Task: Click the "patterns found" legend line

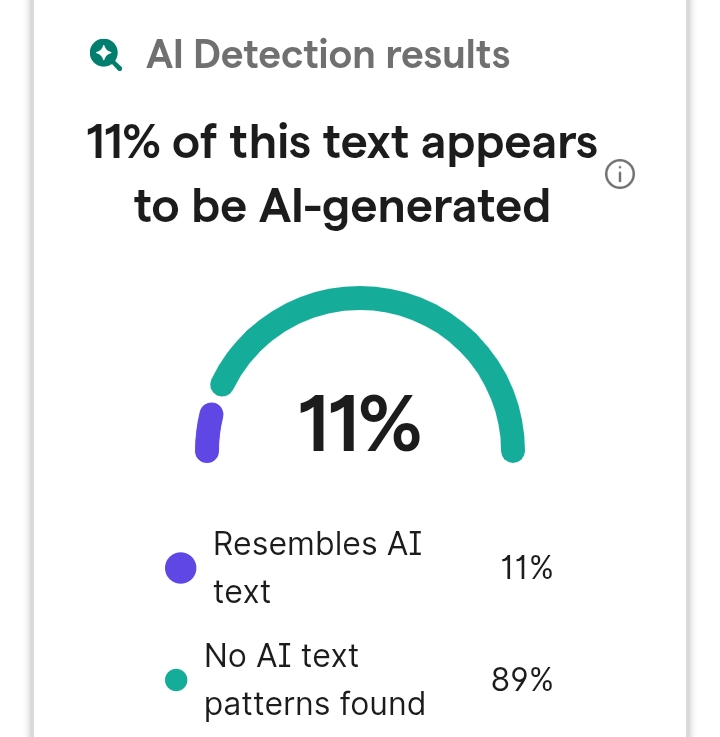Action: (x=315, y=705)
